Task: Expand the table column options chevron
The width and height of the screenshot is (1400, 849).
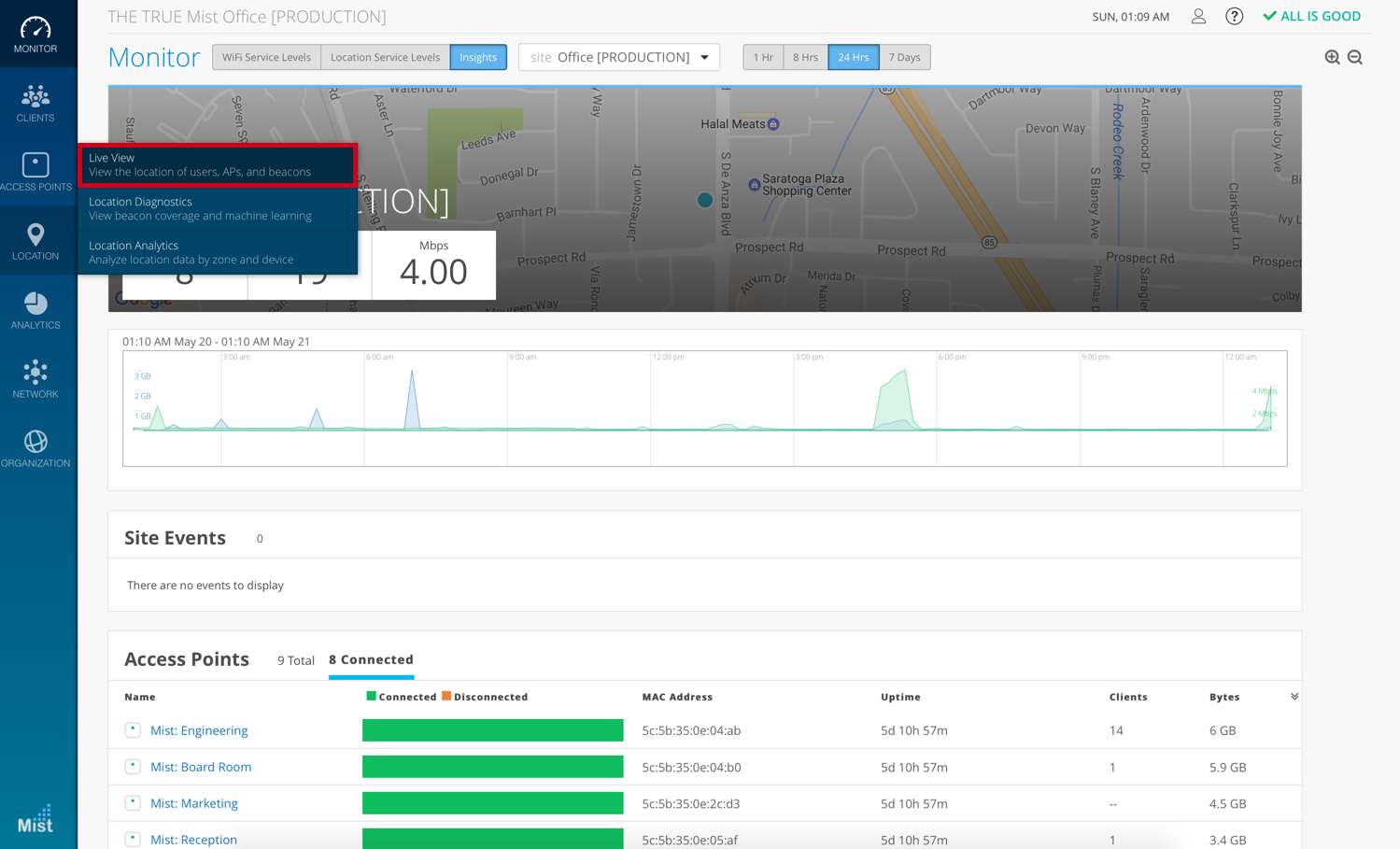Action: (x=1294, y=697)
